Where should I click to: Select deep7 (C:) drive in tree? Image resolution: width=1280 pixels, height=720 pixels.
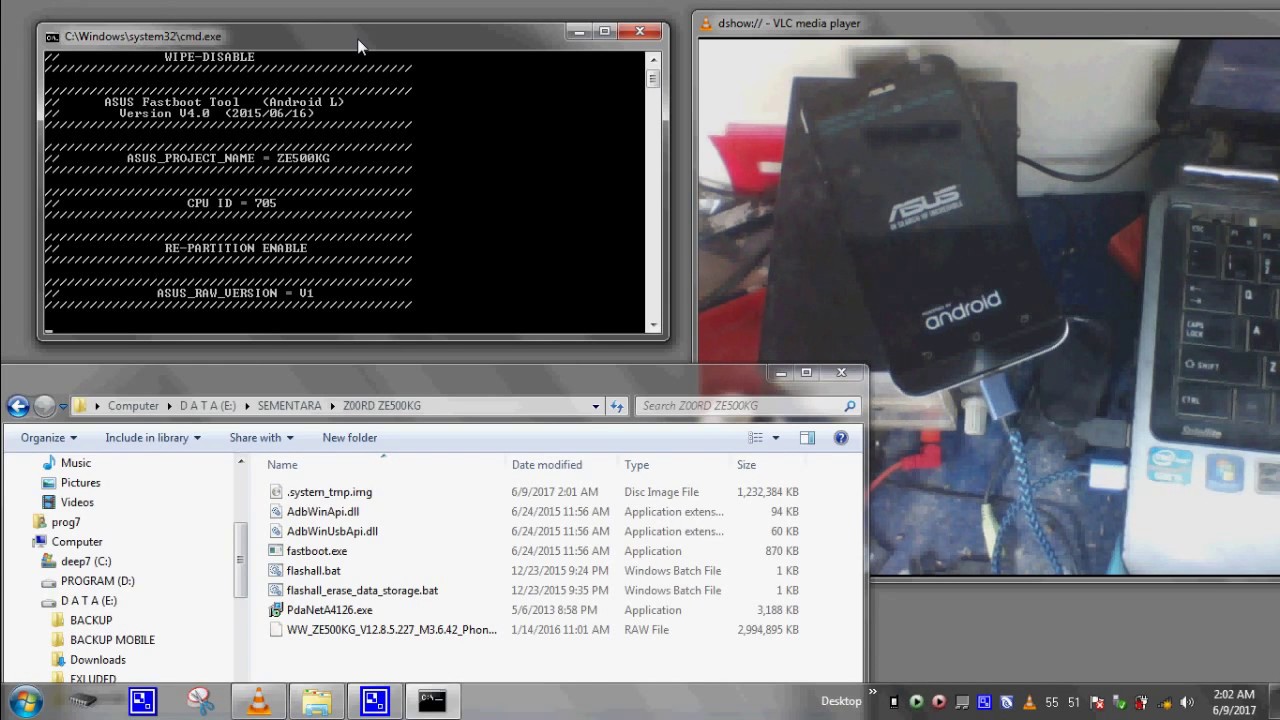(86, 562)
